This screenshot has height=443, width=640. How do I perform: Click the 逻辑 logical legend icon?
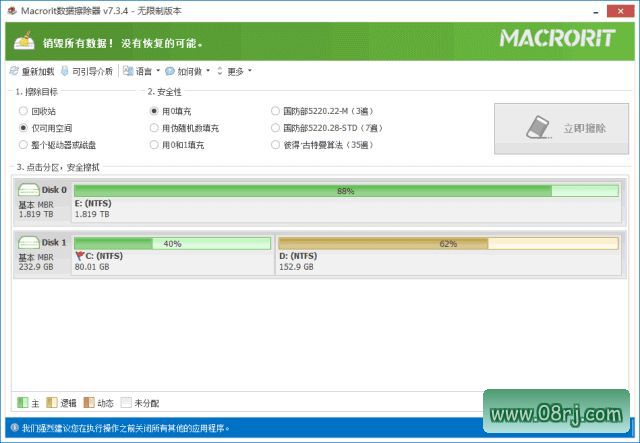tap(52, 403)
